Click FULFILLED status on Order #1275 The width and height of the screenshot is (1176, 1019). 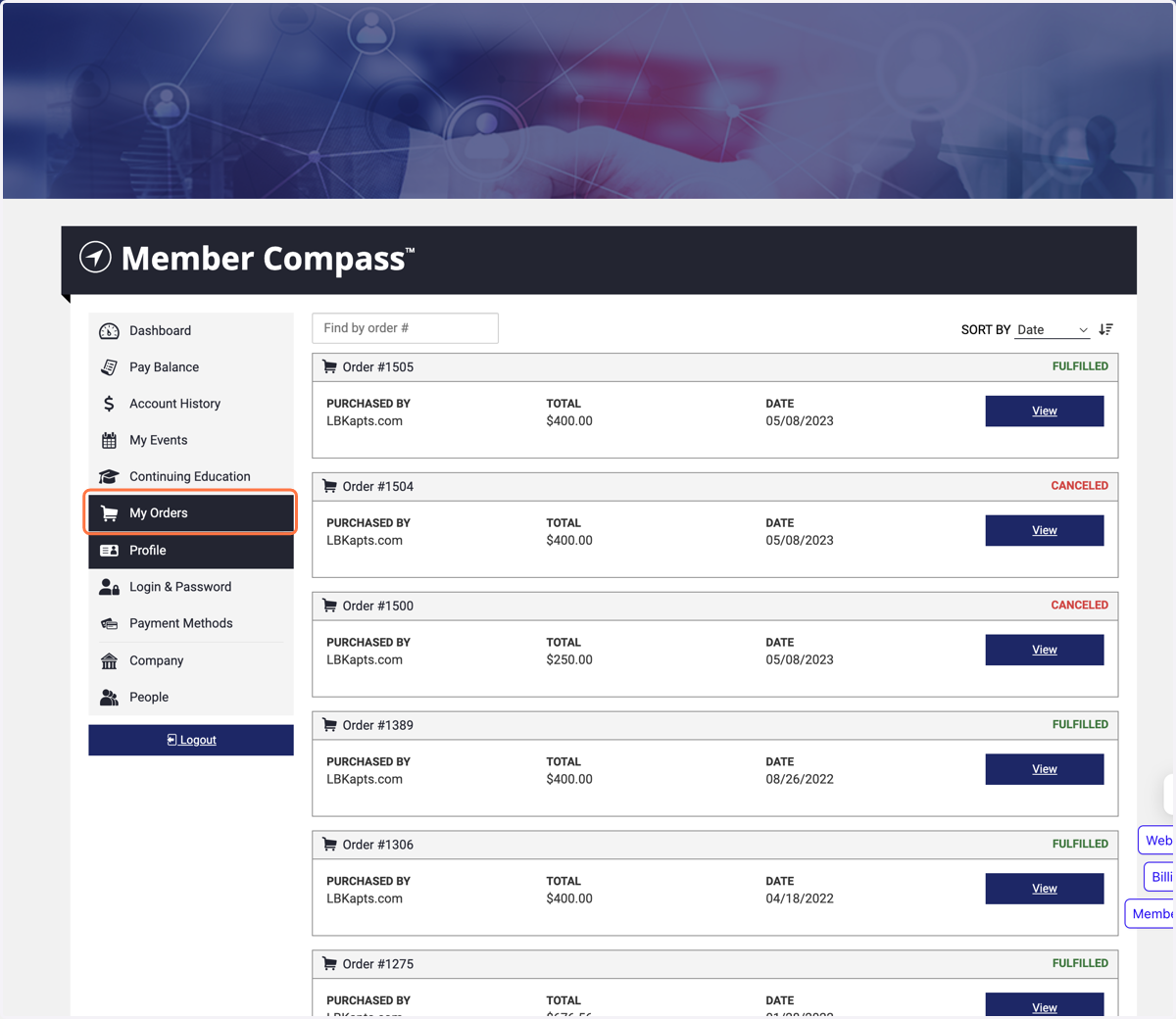click(1080, 964)
